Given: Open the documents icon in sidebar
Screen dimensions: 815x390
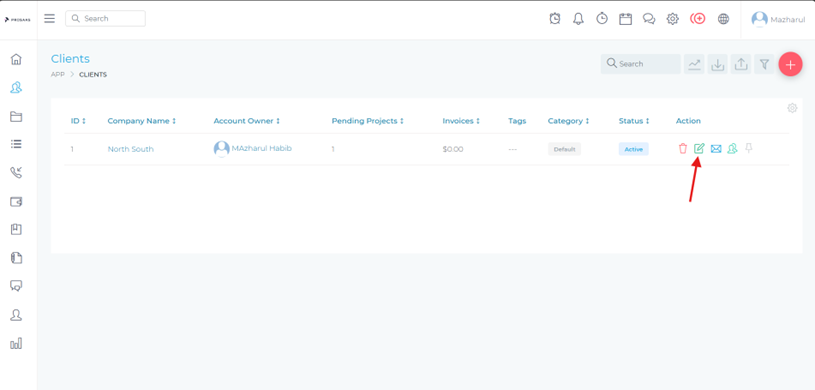Looking at the screenshot, I should [x=16, y=258].
